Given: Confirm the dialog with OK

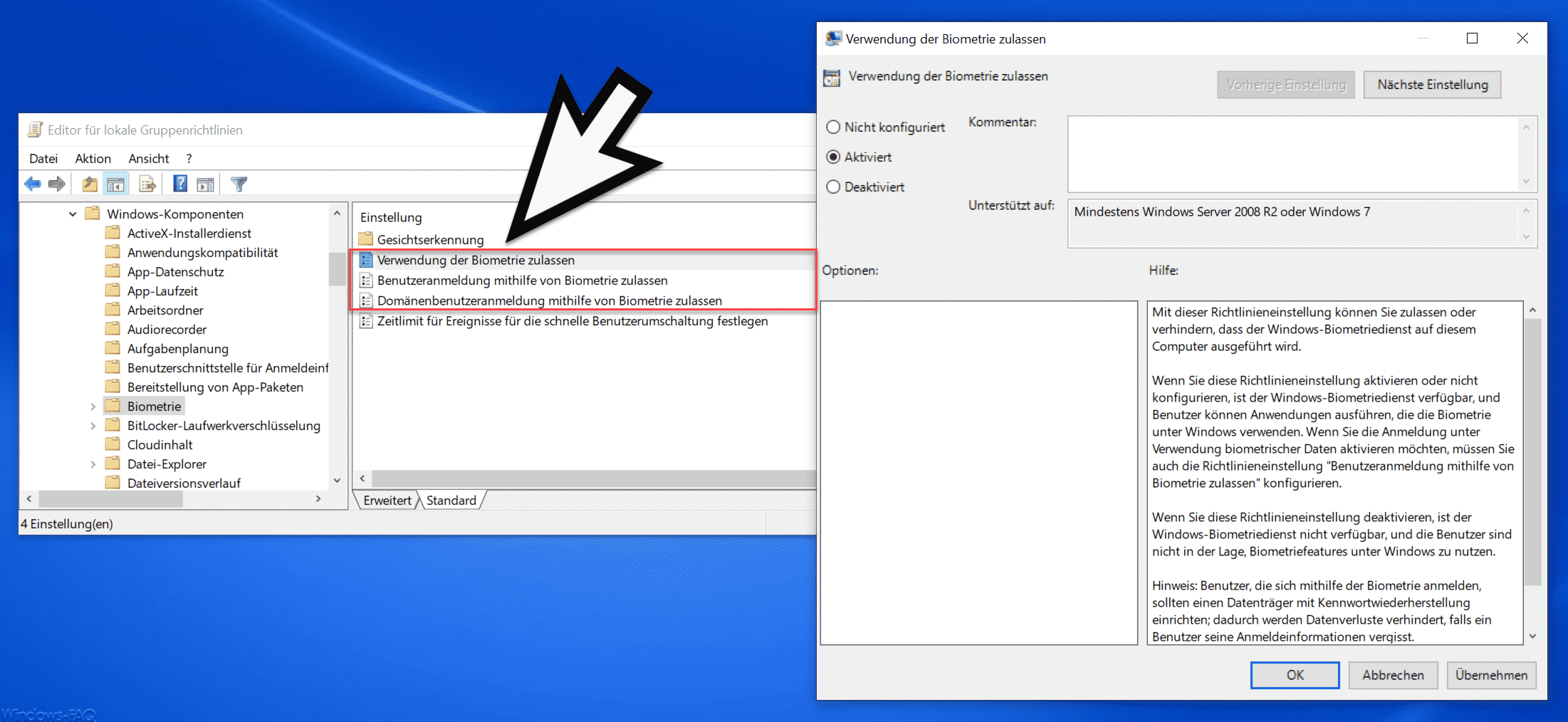Looking at the screenshot, I should click(1295, 675).
